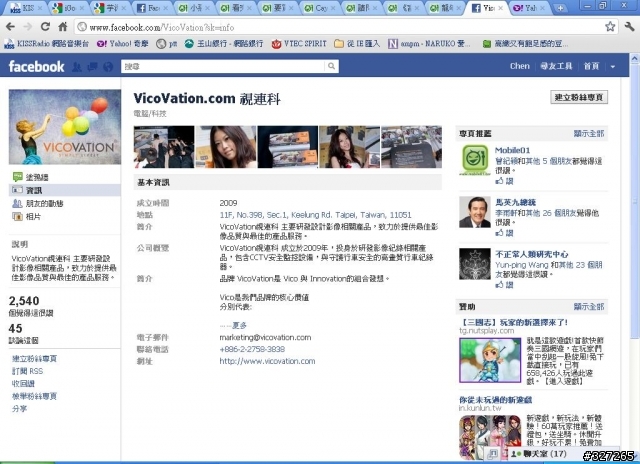Expand description with 更多 link
This screenshot has height=464, width=640.
point(239,325)
